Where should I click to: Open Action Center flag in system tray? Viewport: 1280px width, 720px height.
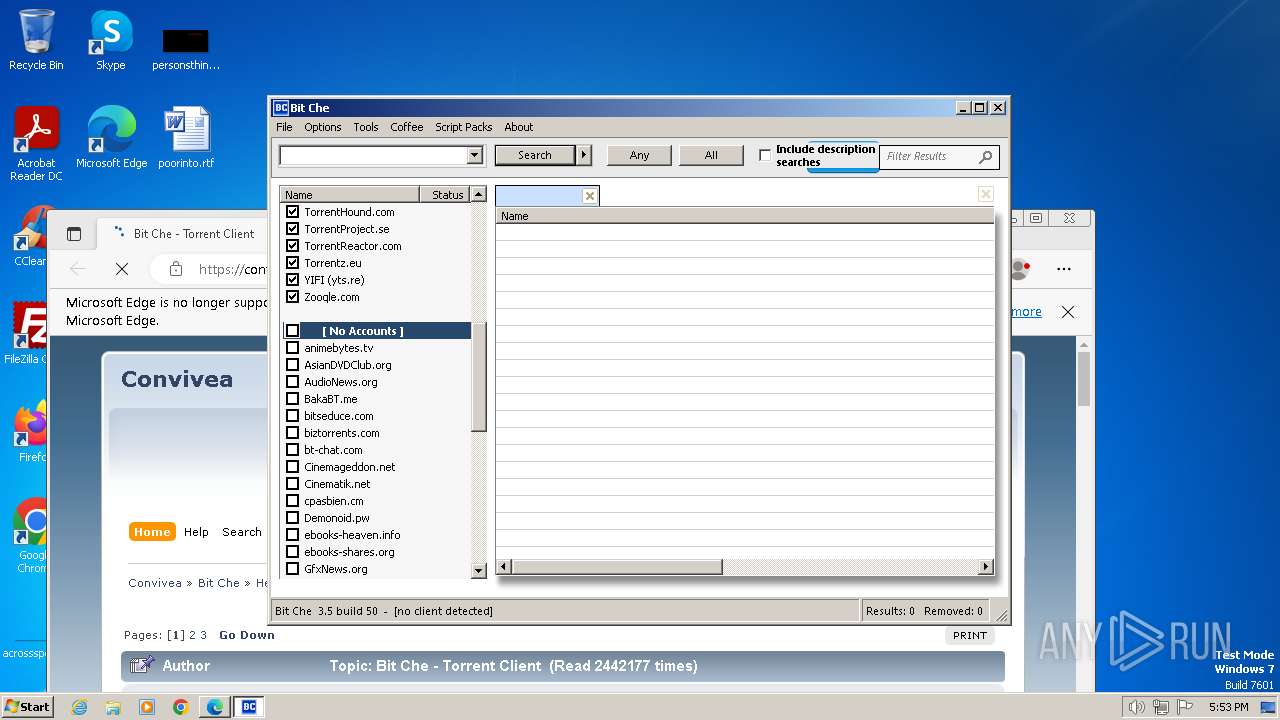1186,707
